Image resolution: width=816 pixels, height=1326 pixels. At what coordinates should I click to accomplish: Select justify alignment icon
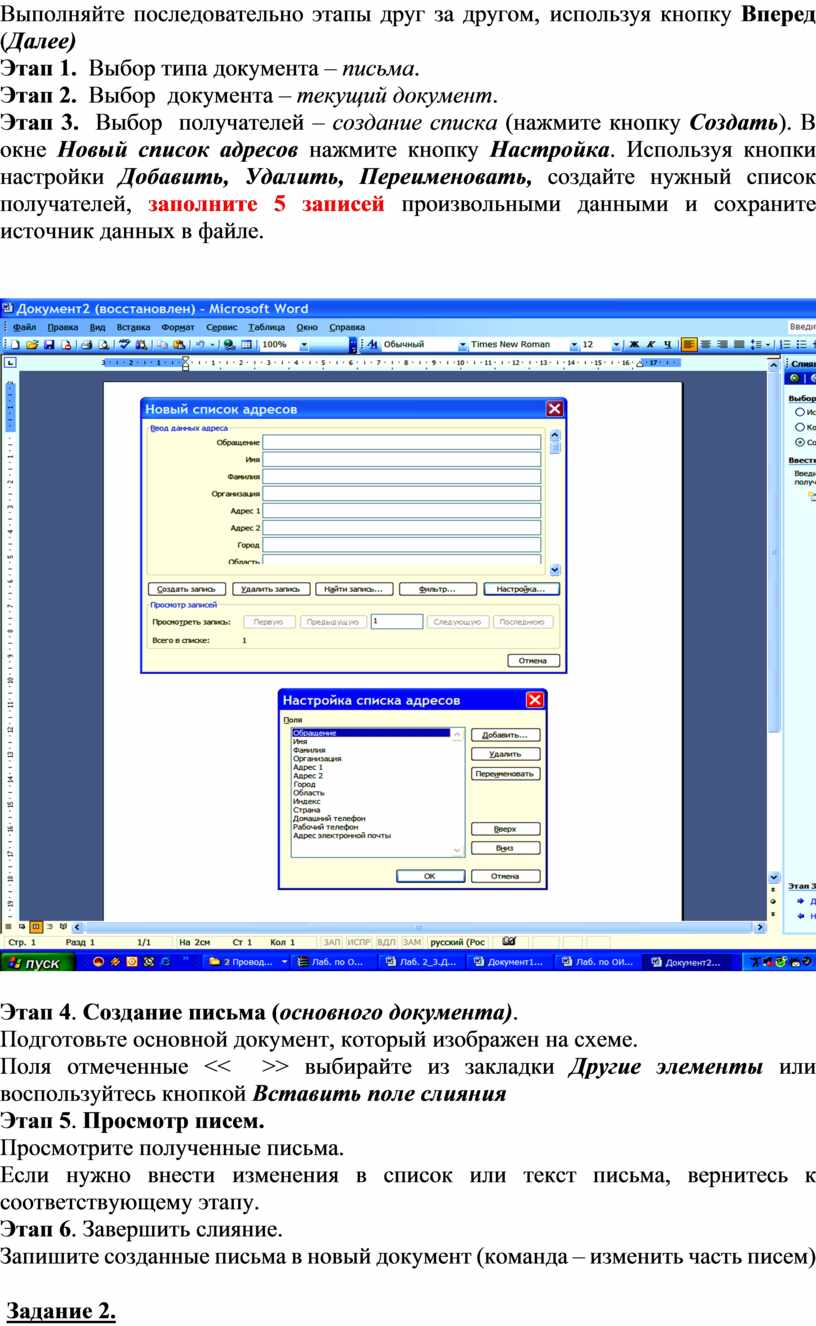pos(739,344)
